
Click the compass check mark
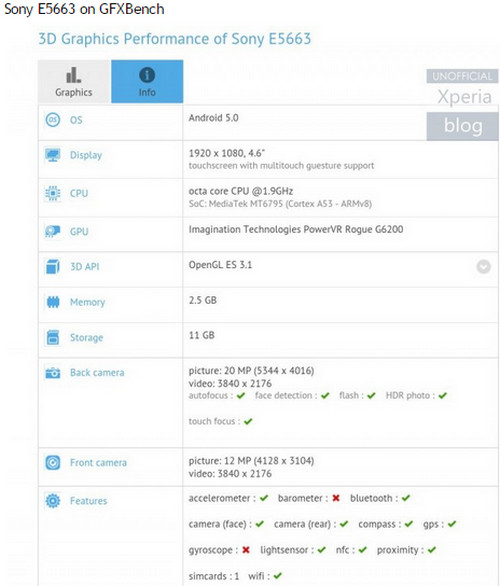pos(409,524)
